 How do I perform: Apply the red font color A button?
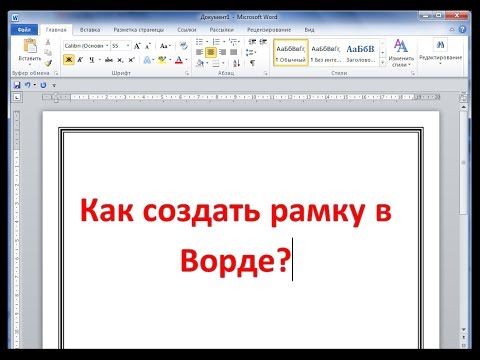(x=179, y=60)
